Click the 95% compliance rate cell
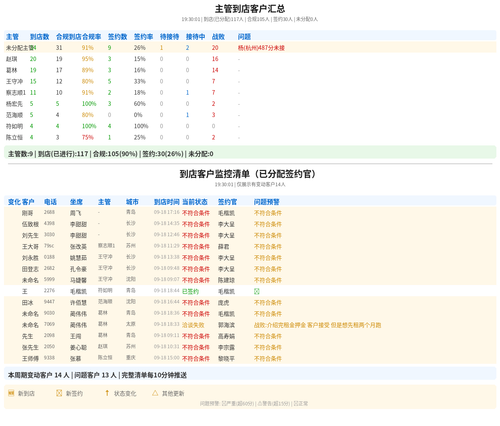 [87, 59]
